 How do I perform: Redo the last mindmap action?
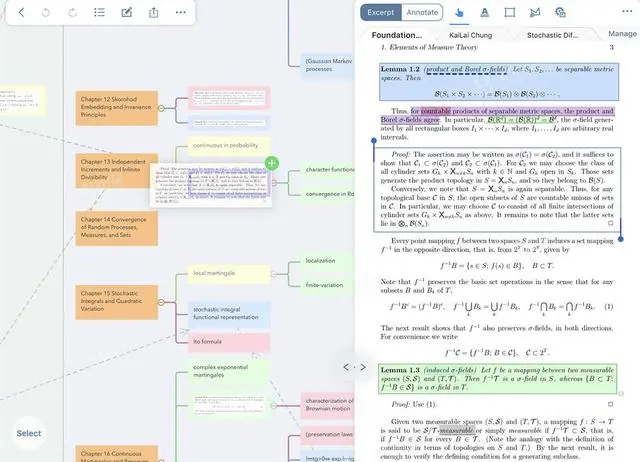click(x=73, y=13)
